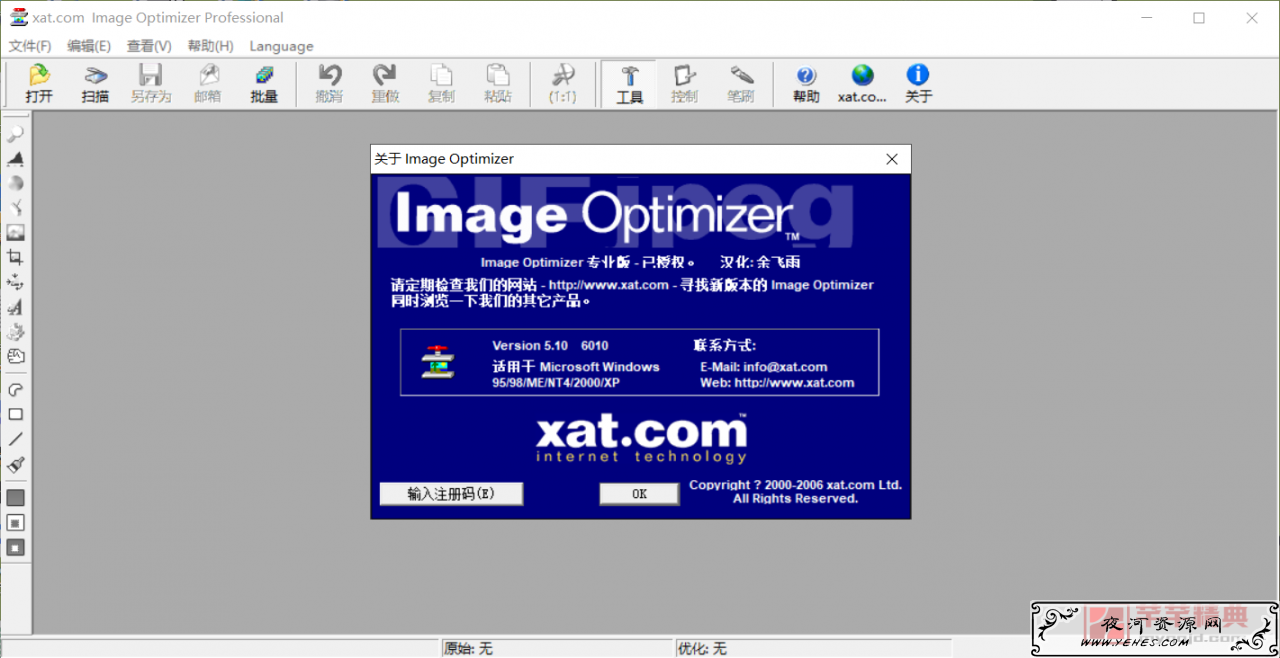Click the 'Version 5.10 6010' text

point(550,346)
